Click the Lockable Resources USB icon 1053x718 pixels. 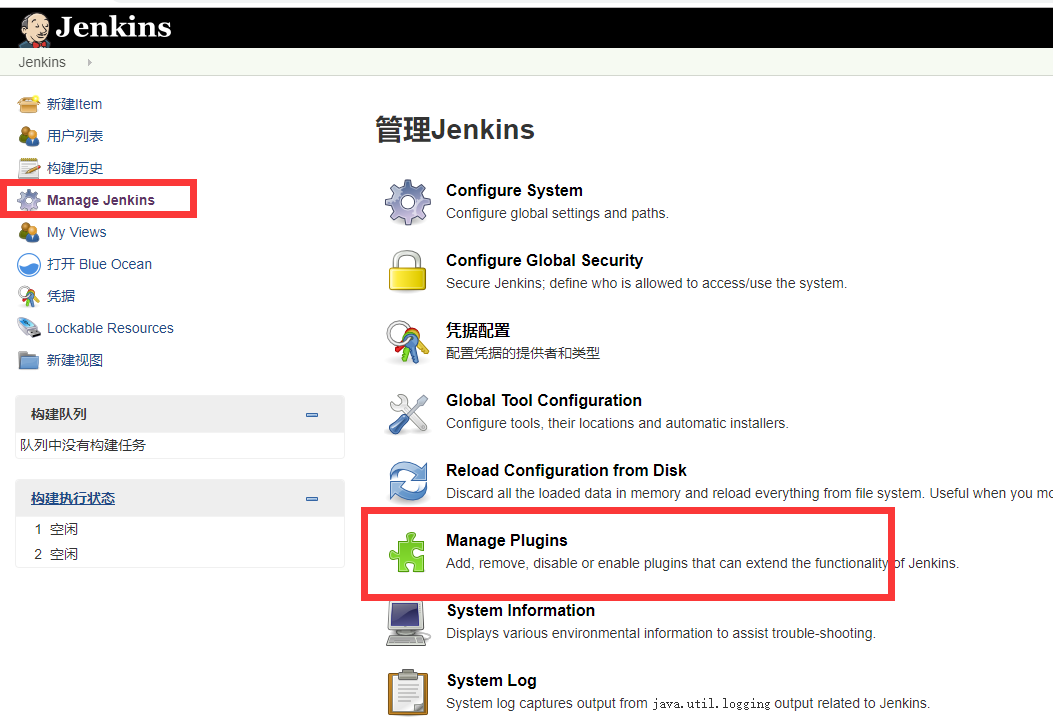tap(29, 328)
